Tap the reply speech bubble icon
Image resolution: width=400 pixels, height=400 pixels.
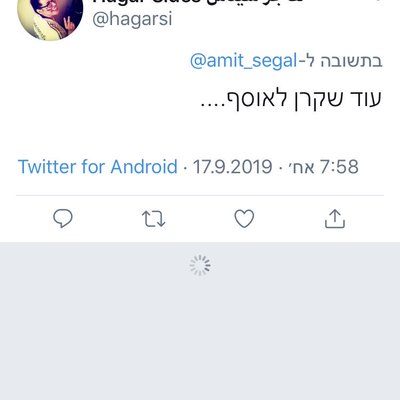[63, 219]
